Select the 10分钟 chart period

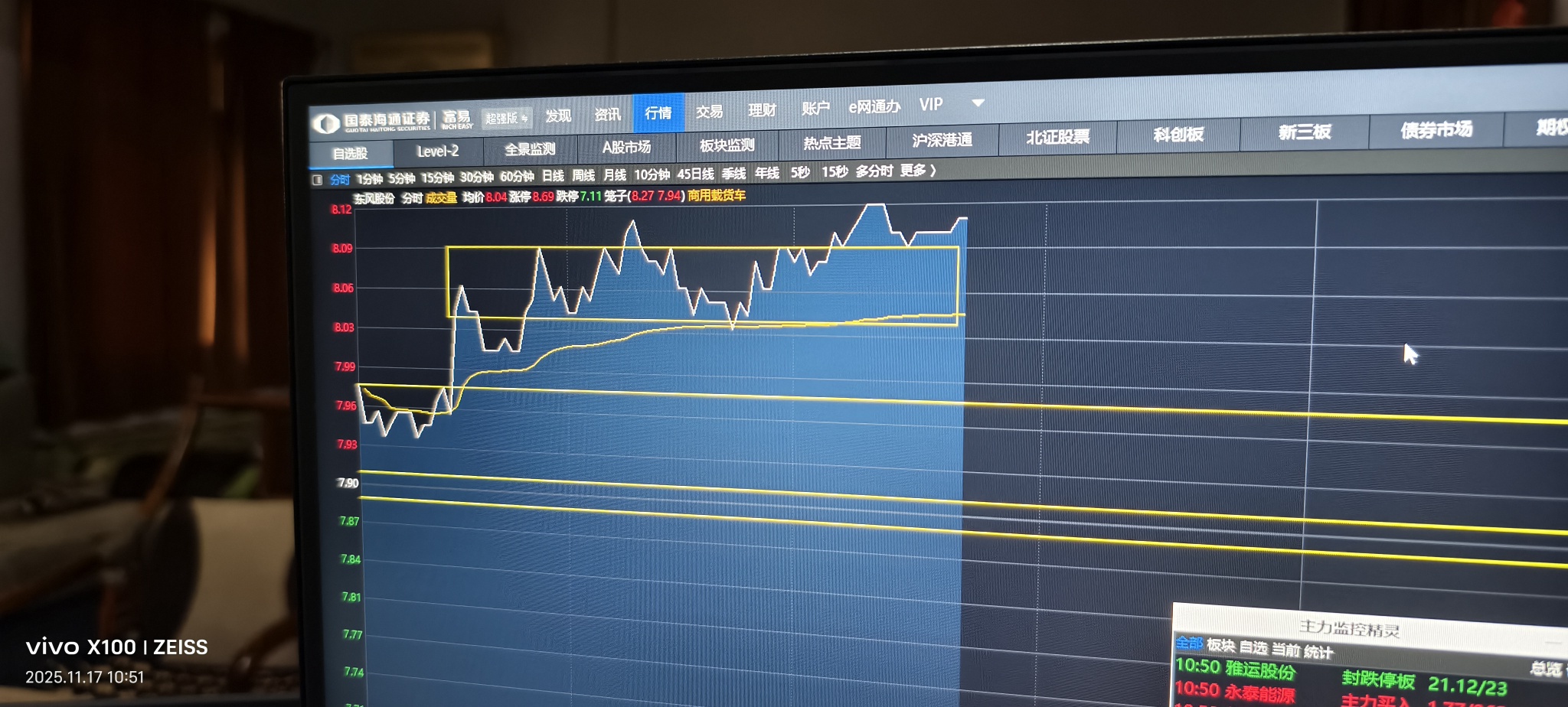[x=652, y=174]
